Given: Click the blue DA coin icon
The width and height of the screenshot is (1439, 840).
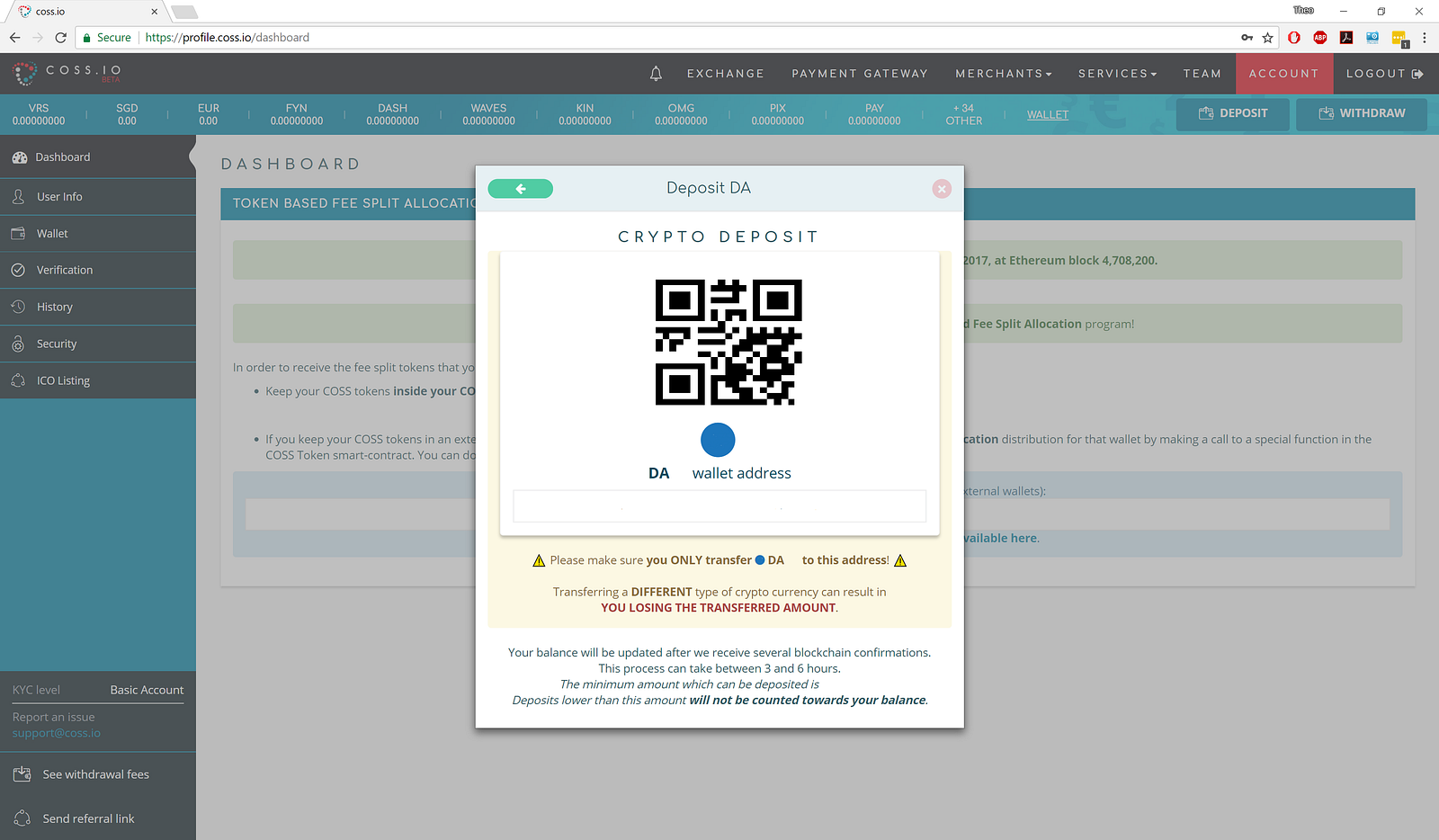Looking at the screenshot, I should pyautogui.click(x=718, y=440).
